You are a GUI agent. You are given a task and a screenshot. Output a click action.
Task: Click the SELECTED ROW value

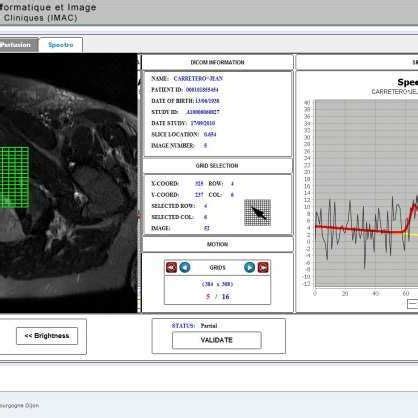point(205,206)
